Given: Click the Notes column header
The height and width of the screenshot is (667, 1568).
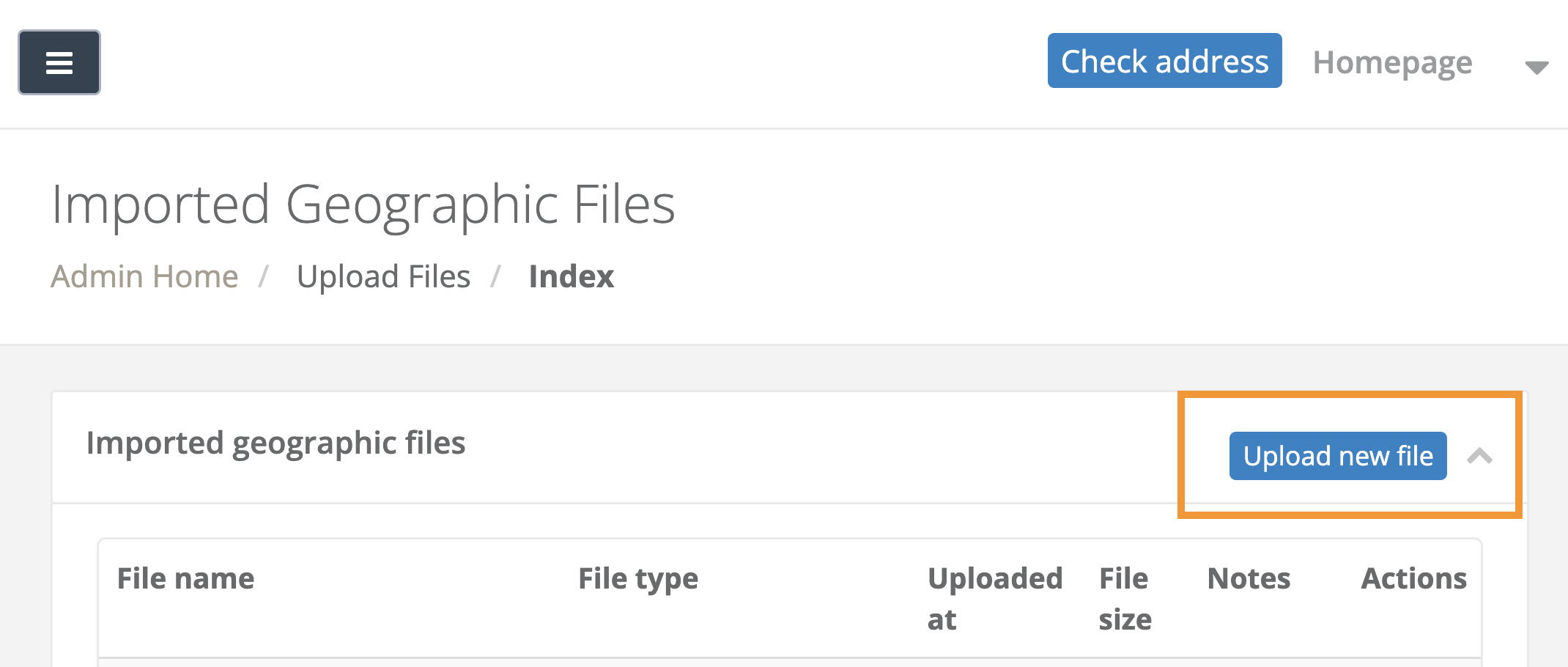Looking at the screenshot, I should pos(1249,579).
